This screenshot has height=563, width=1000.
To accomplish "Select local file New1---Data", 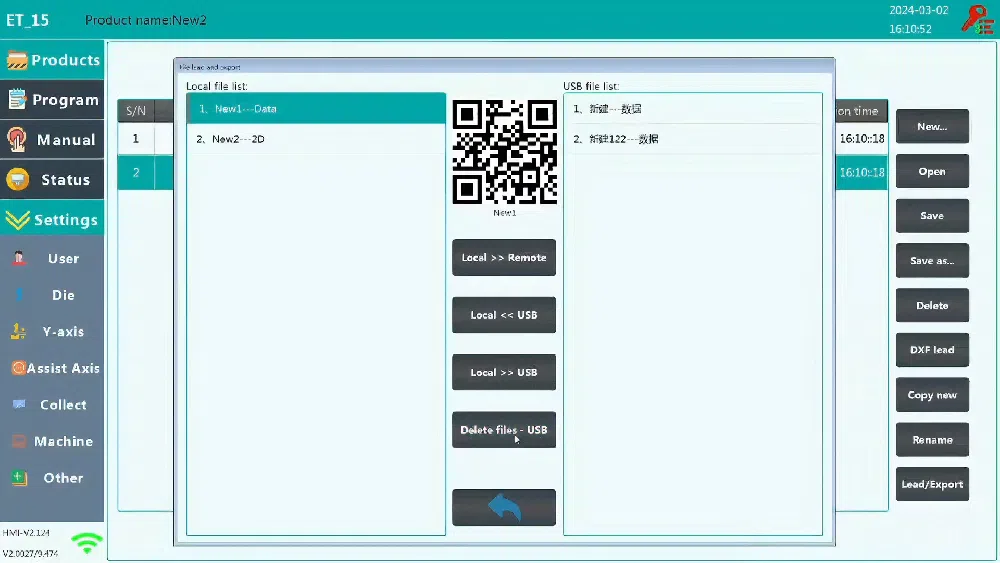I will point(316,109).
